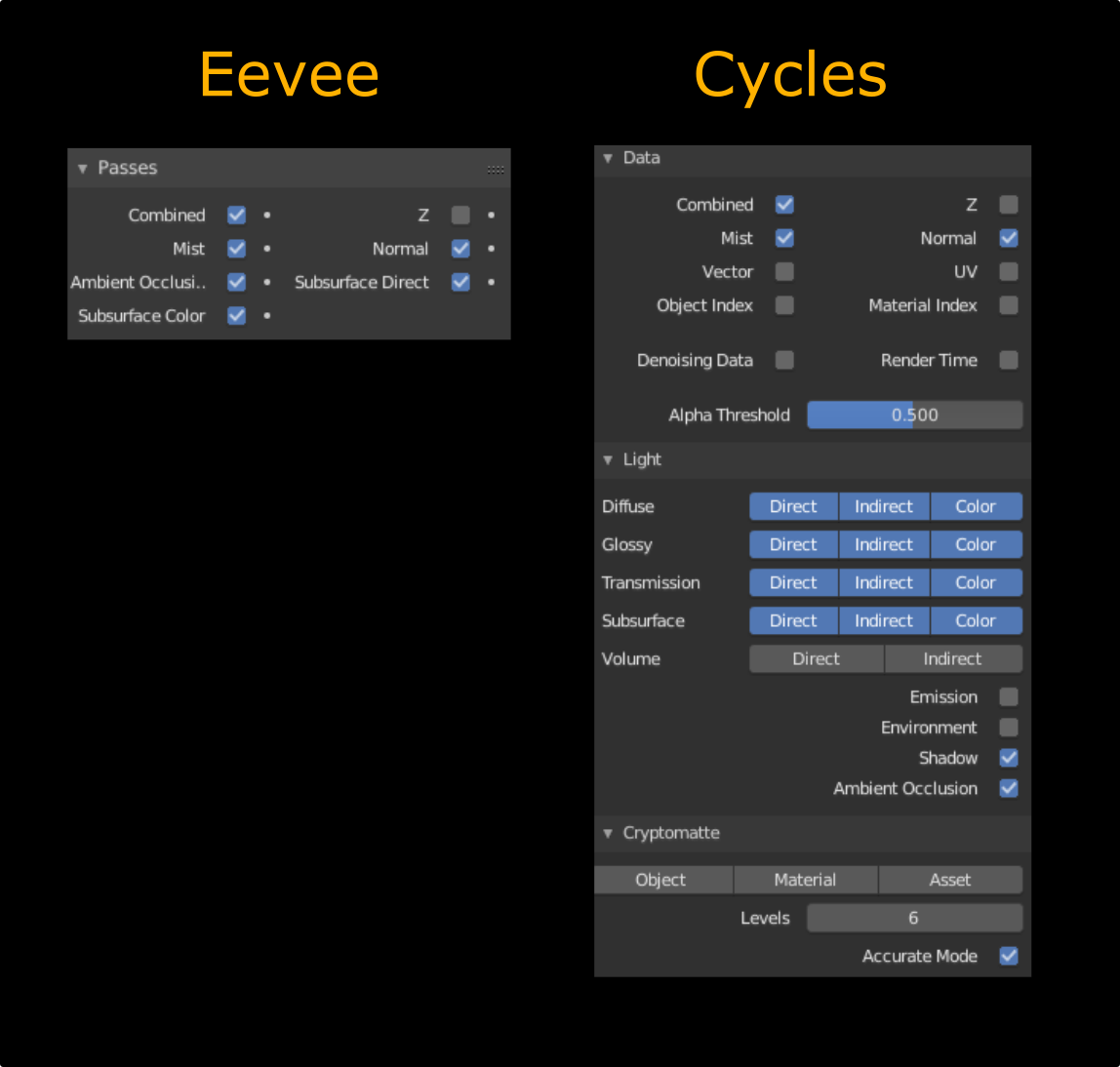The image size is (1120, 1067).
Task: Click animate dot next to Eevee Mist
Action: click(x=267, y=249)
